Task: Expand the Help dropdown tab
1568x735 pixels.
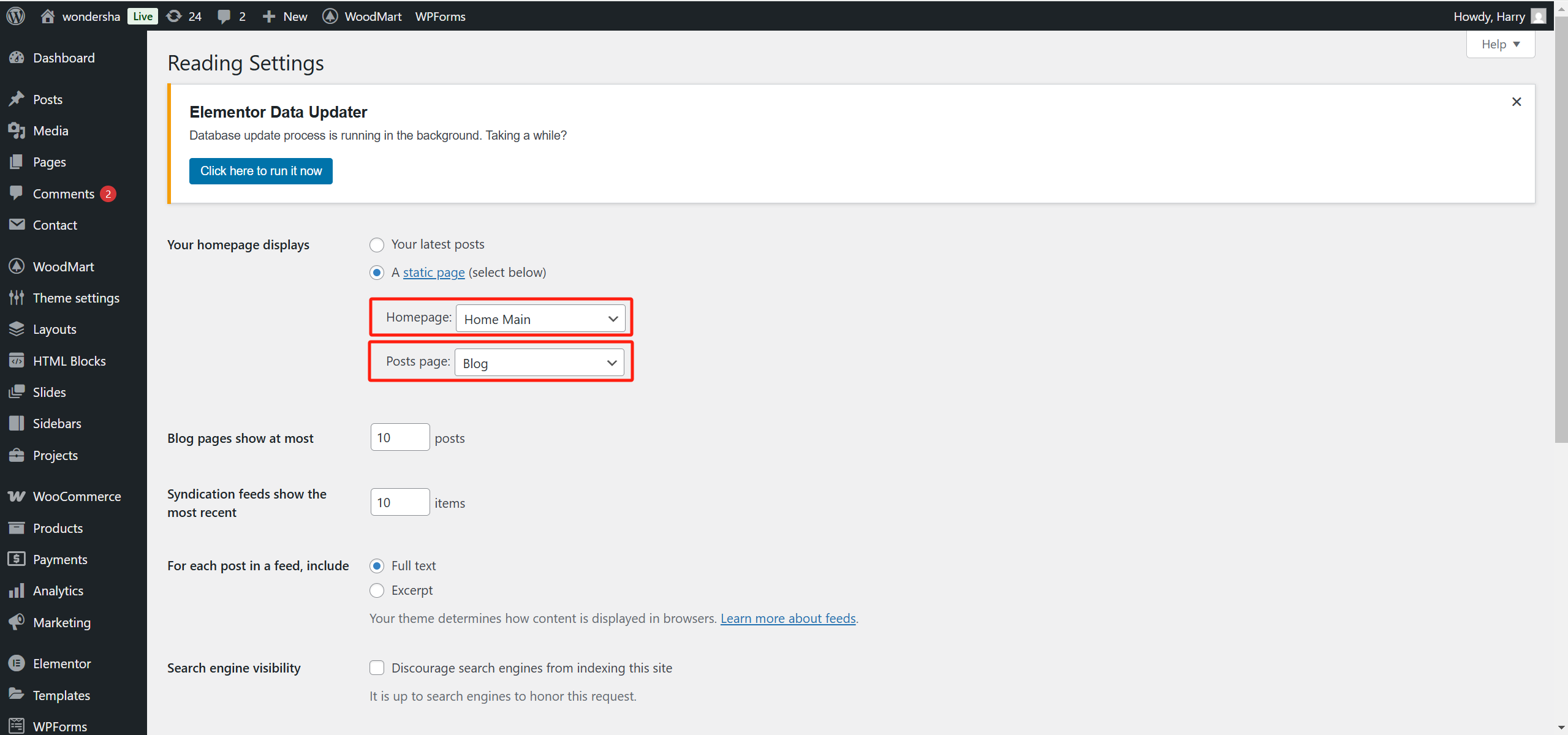Action: click(x=1500, y=44)
